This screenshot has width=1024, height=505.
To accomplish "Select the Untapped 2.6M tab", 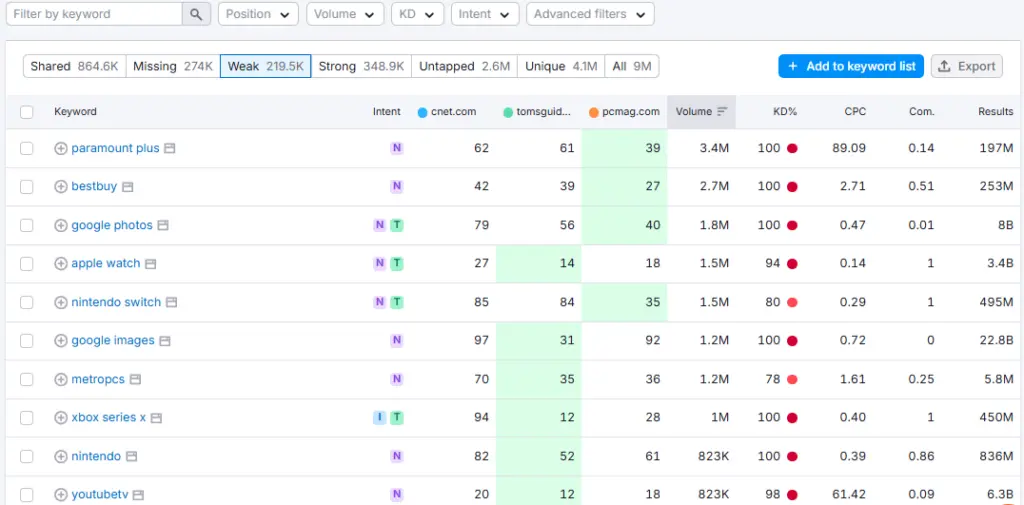I will 464,66.
